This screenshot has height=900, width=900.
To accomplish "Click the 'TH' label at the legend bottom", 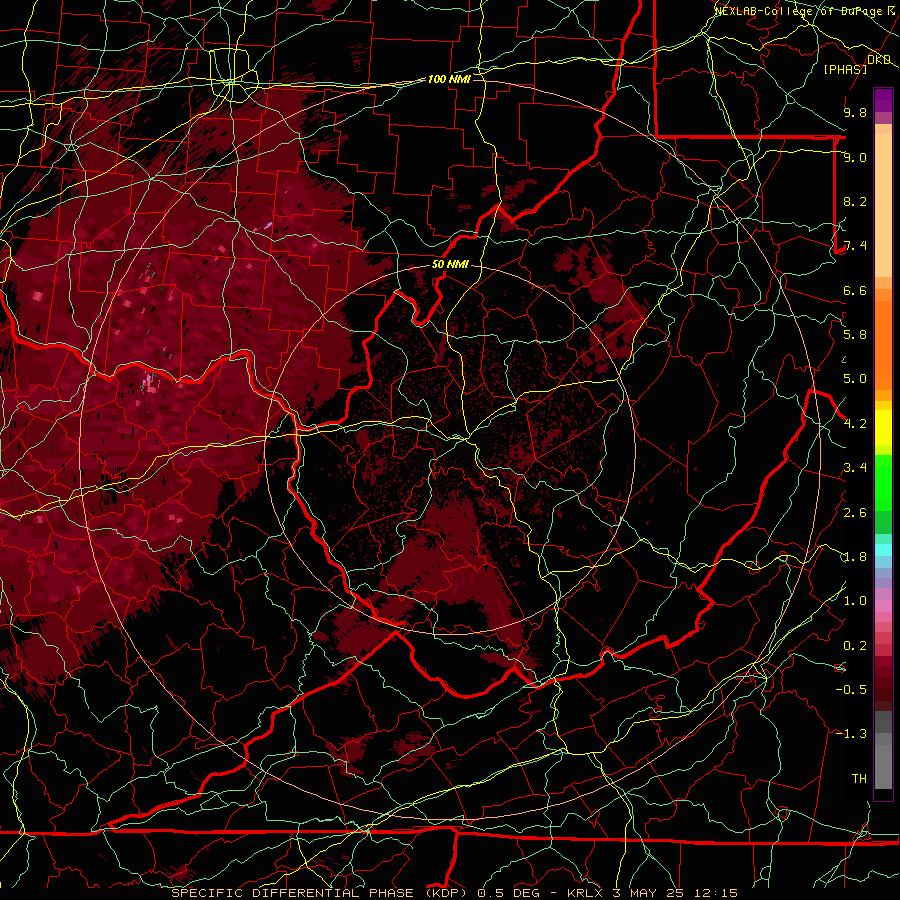I will coord(859,778).
